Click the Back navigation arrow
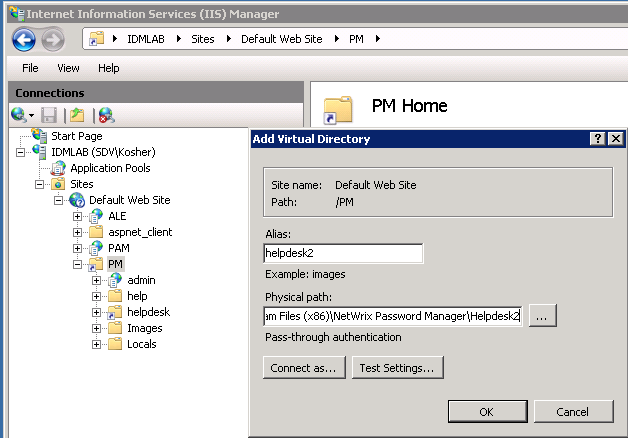This screenshot has width=628, height=438. point(23,40)
